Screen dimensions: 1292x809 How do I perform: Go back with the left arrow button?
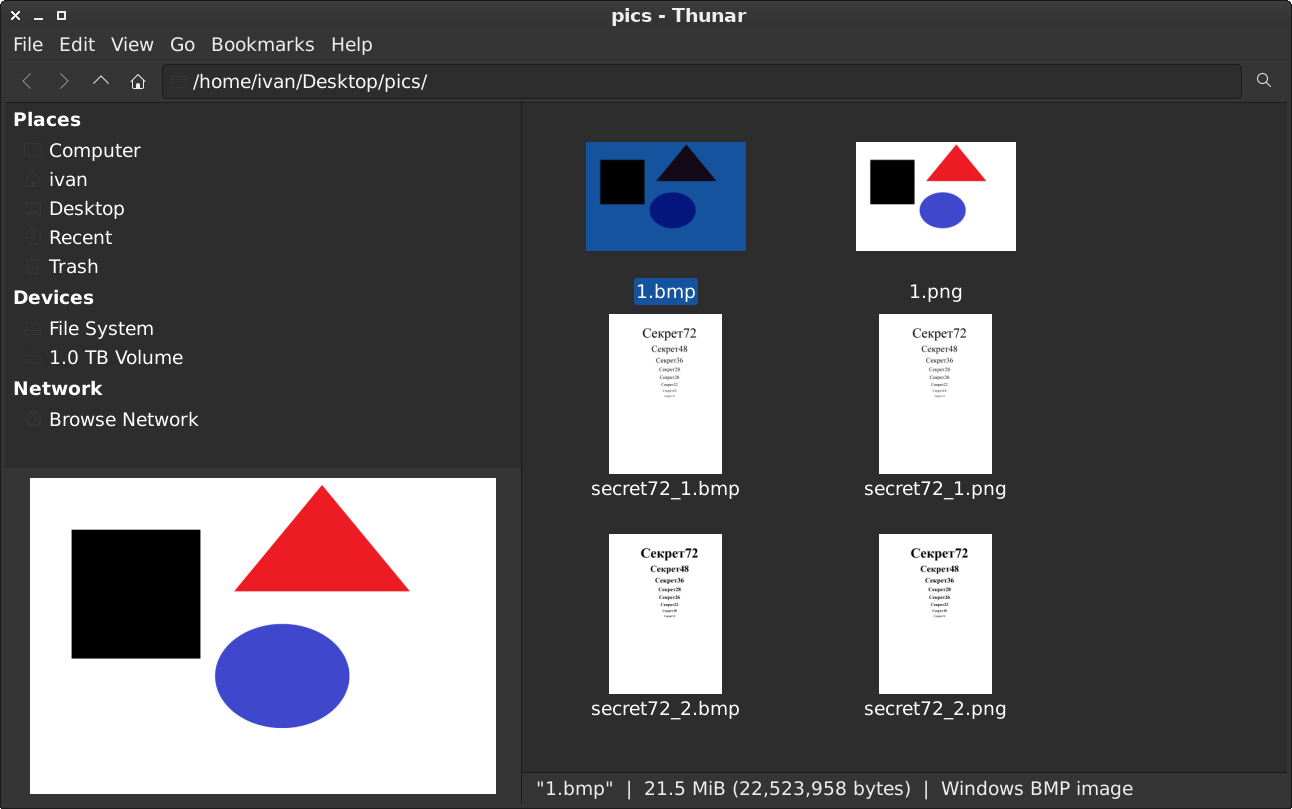pyautogui.click(x=27, y=81)
